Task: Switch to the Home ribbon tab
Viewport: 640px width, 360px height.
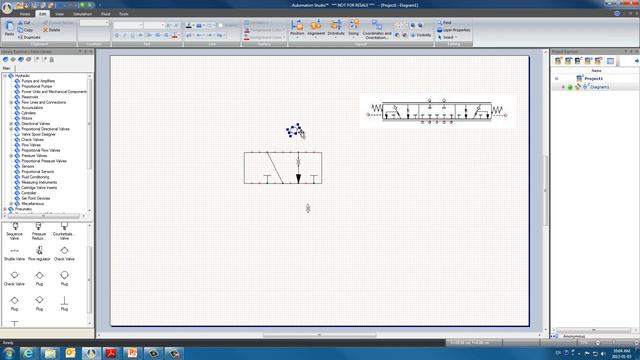Action: click(x=24, y=14)
